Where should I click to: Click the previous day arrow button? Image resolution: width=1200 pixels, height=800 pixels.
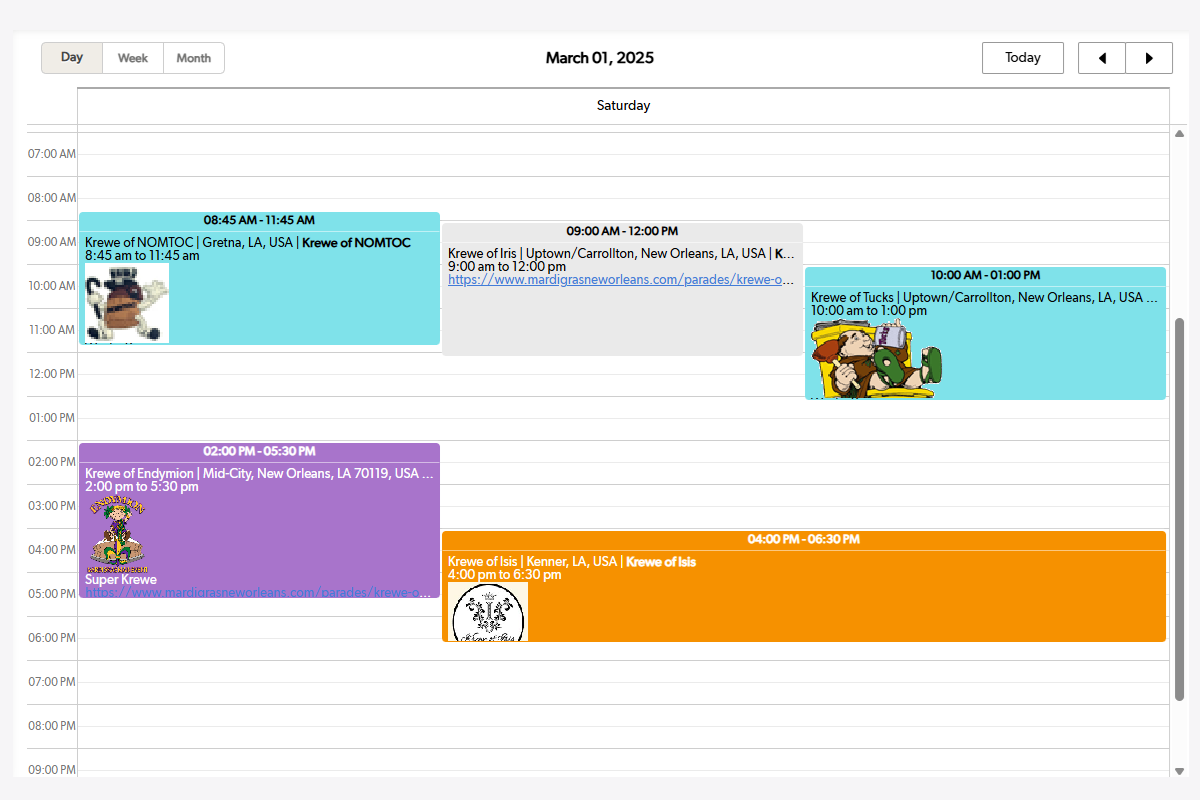1102,58
